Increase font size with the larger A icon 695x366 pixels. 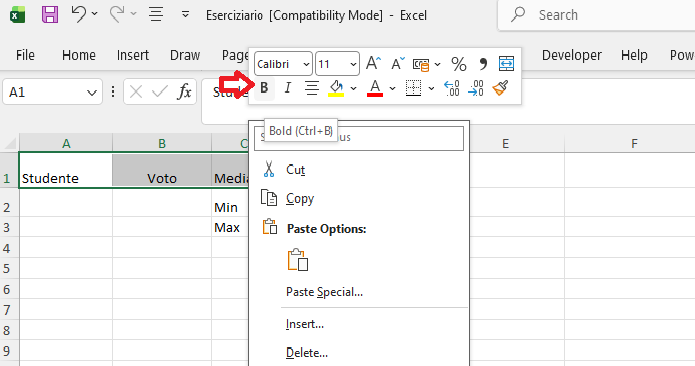373,64
